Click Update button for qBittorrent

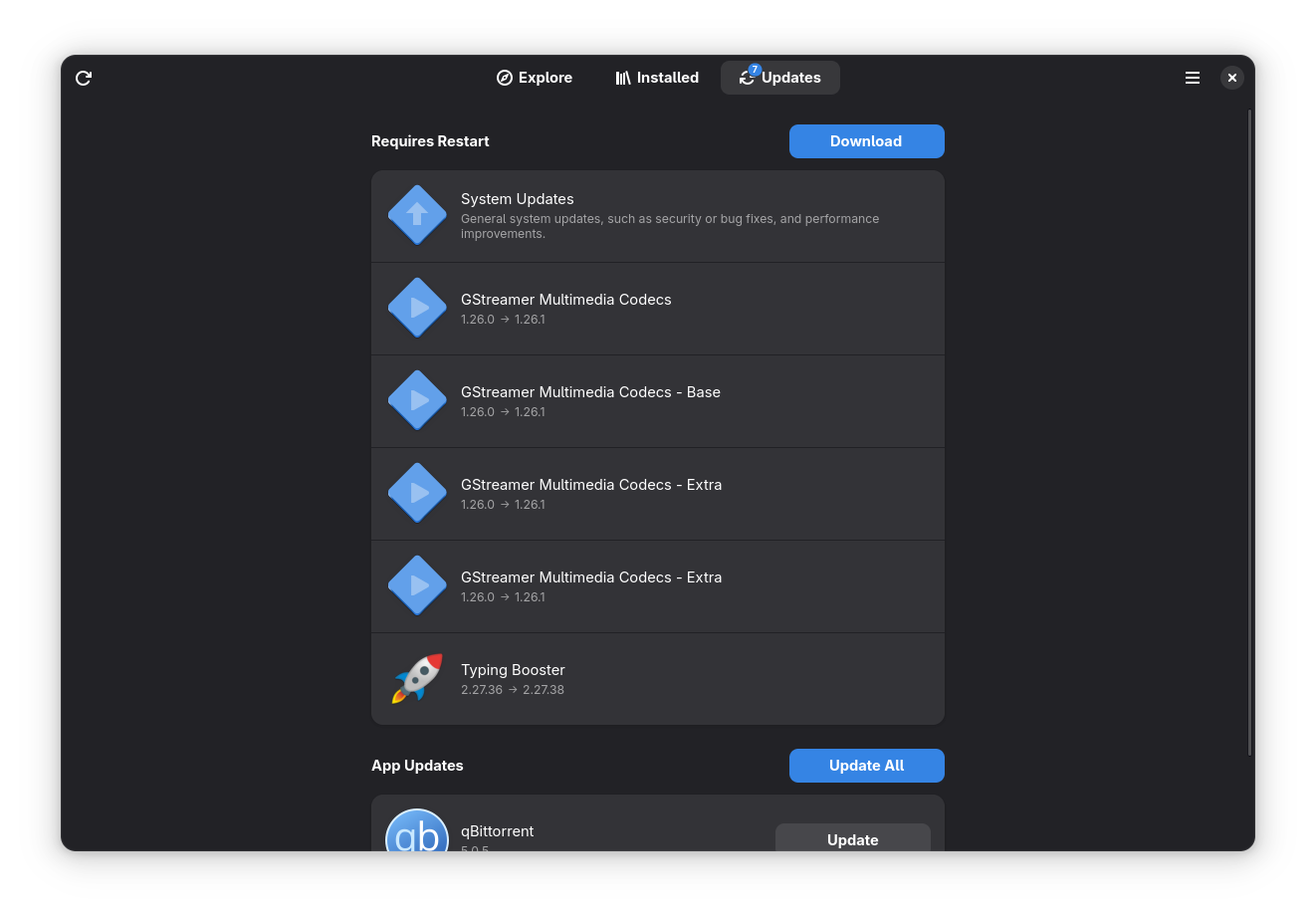click(x=852, y=838)
